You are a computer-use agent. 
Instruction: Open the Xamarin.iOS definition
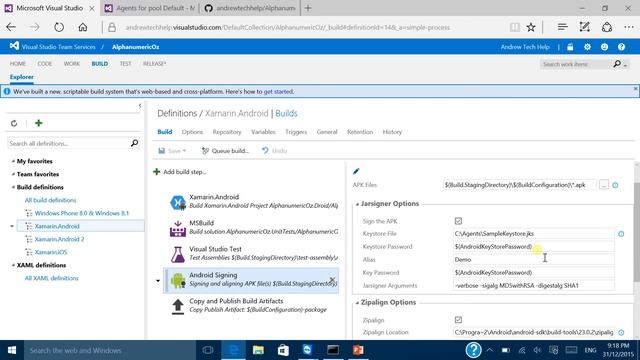point(51,252)
